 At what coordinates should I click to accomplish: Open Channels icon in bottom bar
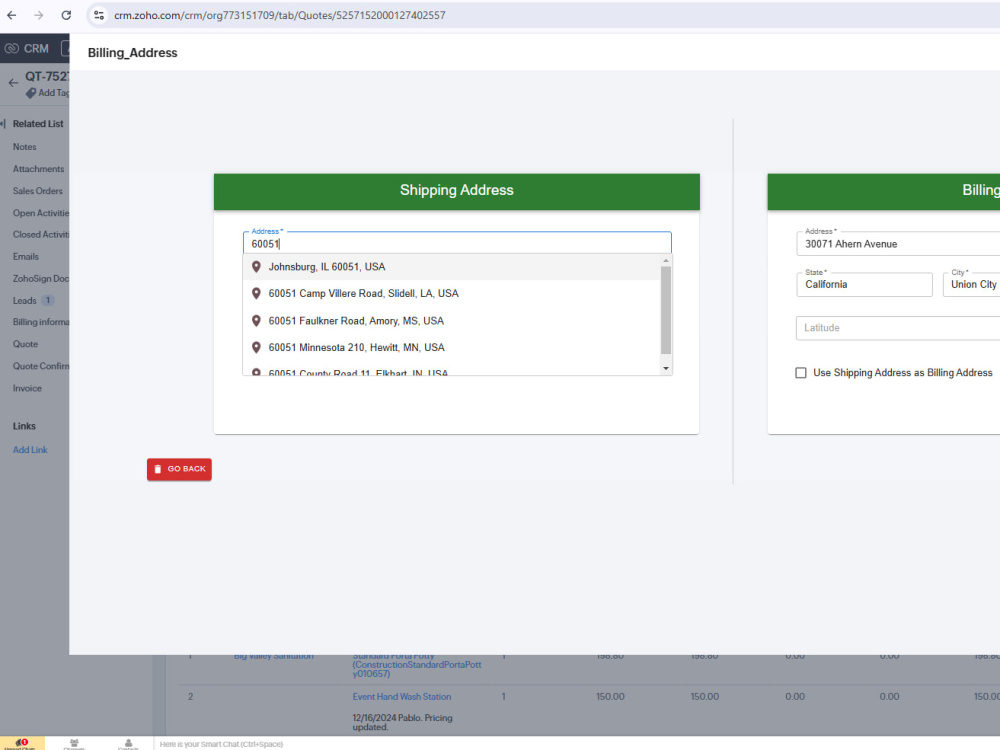point(74,744)
